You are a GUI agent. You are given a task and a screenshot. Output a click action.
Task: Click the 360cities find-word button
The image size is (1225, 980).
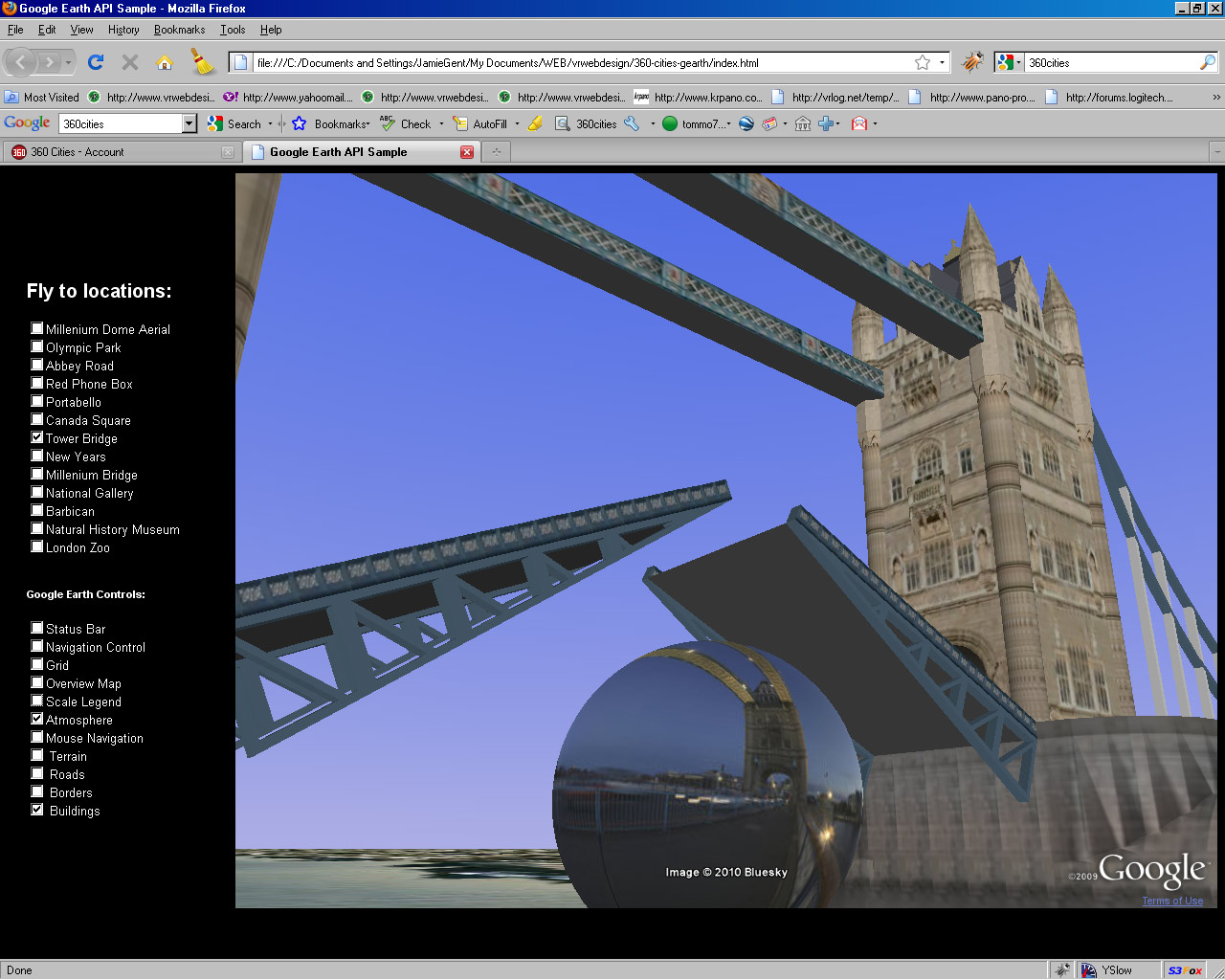tap(586, 123)
